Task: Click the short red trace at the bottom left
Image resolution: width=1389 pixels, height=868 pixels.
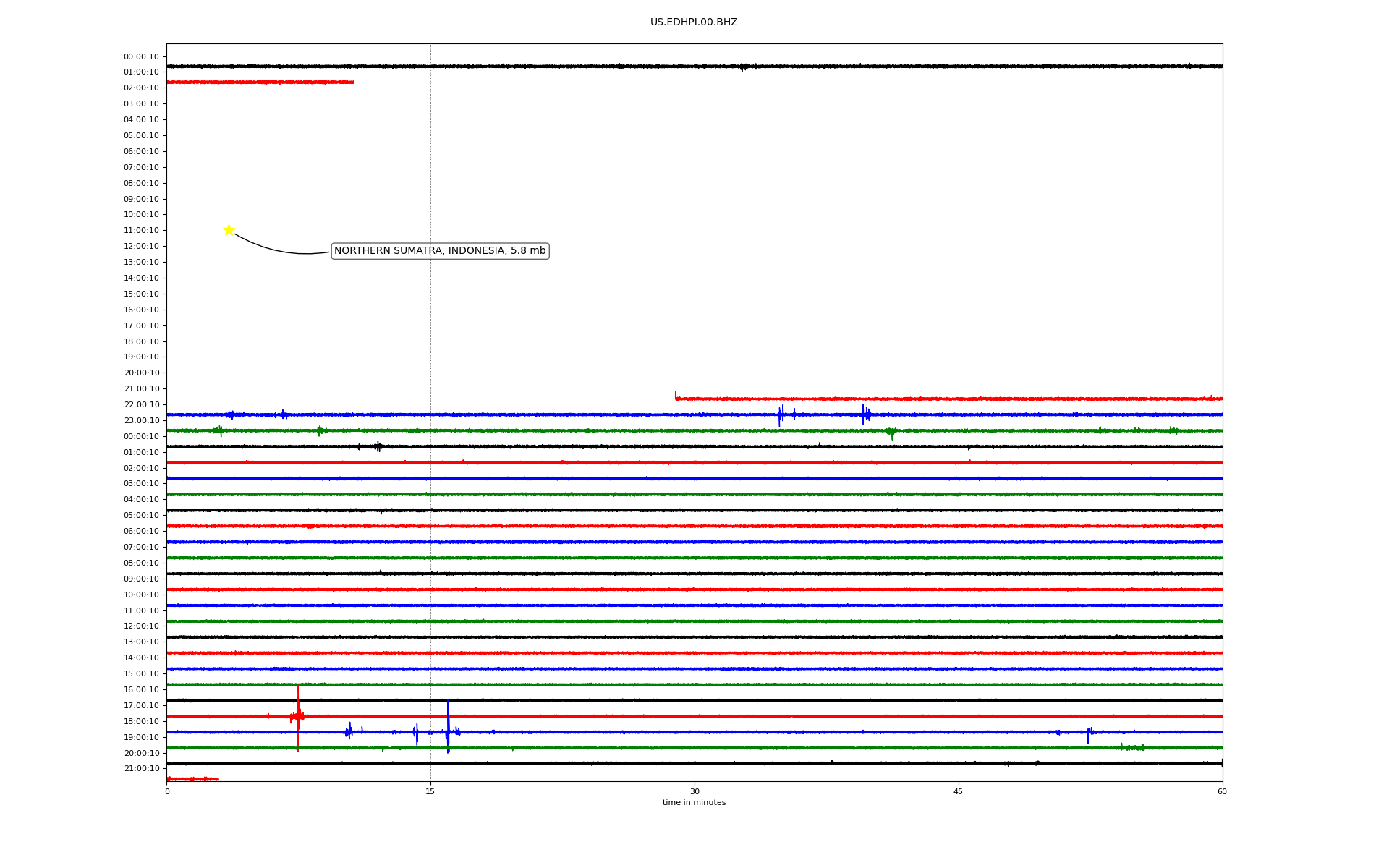Action: click(192, 779)
